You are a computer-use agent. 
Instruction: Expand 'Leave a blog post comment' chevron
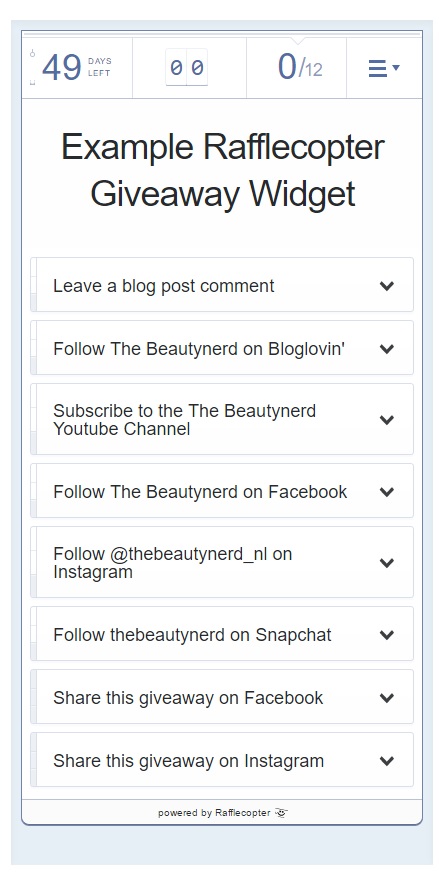click(x=386, y=286)
